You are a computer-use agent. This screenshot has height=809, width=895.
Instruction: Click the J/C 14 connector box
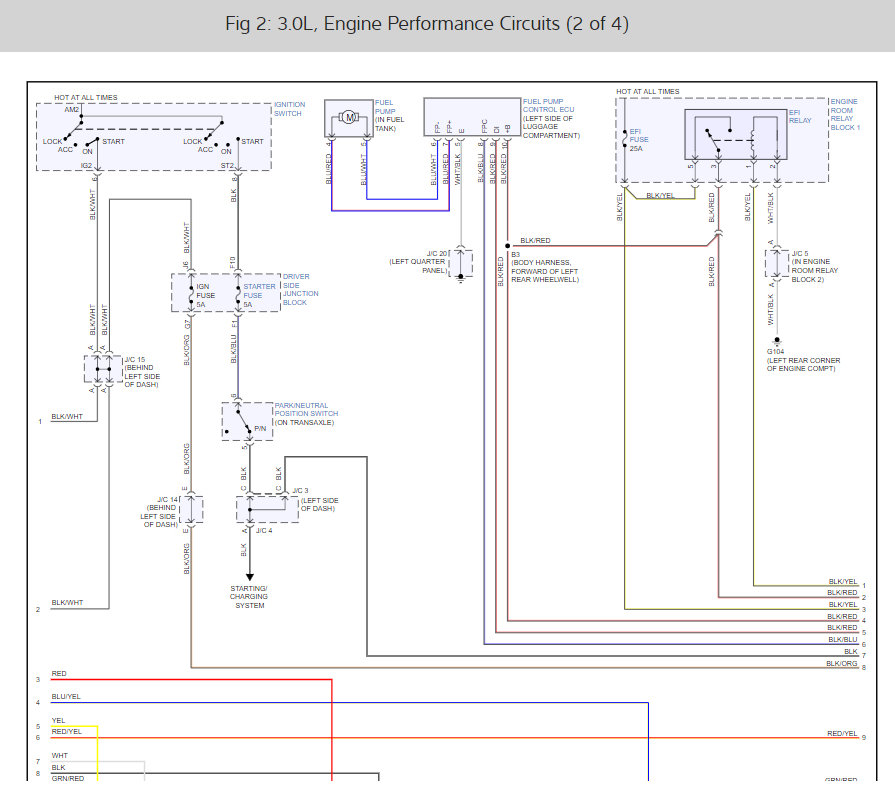191,510
